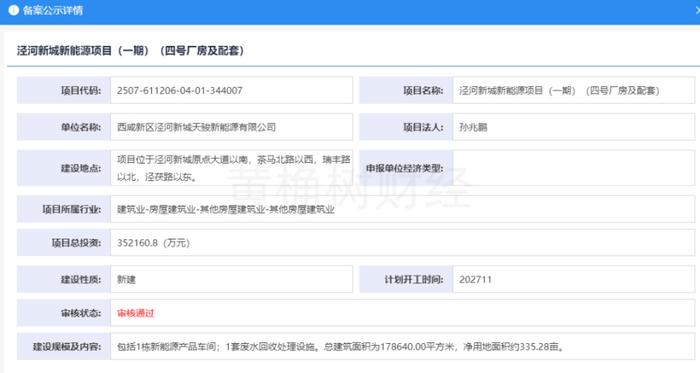Click the 项目代码 value field
The height and width of the screenshot is (373, 700).
click(x=231, y=91)
